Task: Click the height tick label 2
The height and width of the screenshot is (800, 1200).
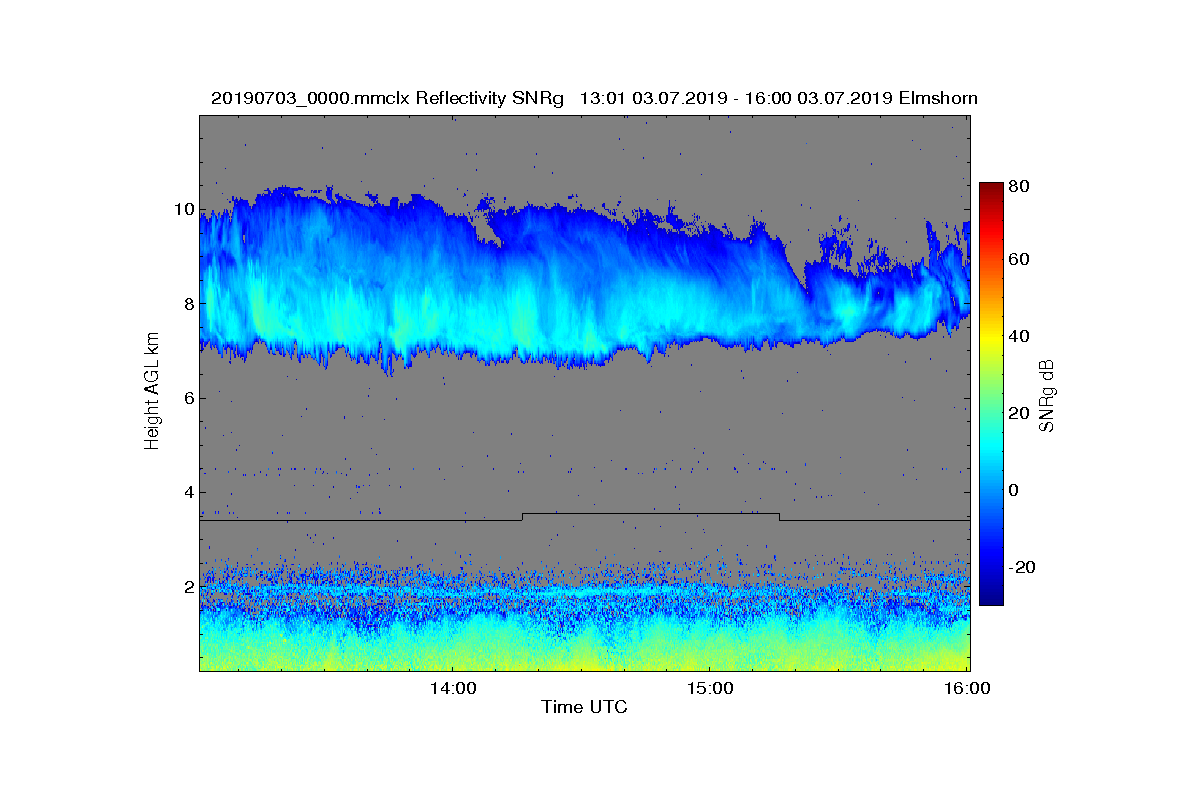Action: point(187,586)
